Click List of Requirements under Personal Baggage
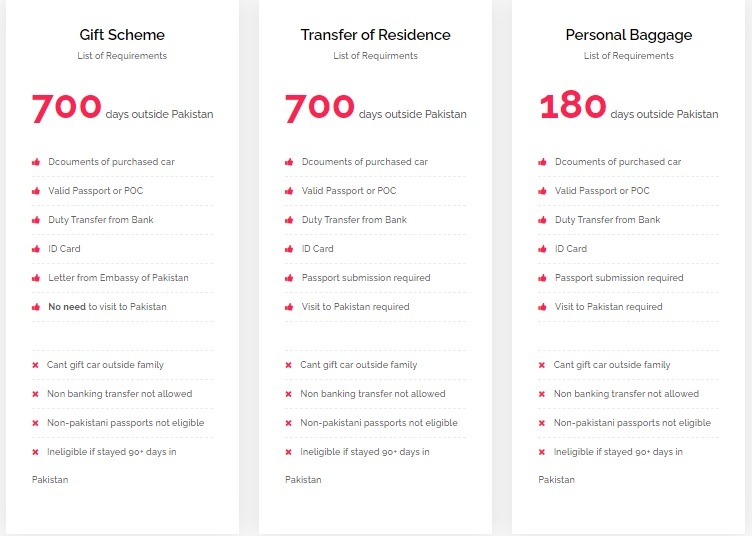Viewport: 752px width, 536px height. pyautogui.click(x=629, y=56)
